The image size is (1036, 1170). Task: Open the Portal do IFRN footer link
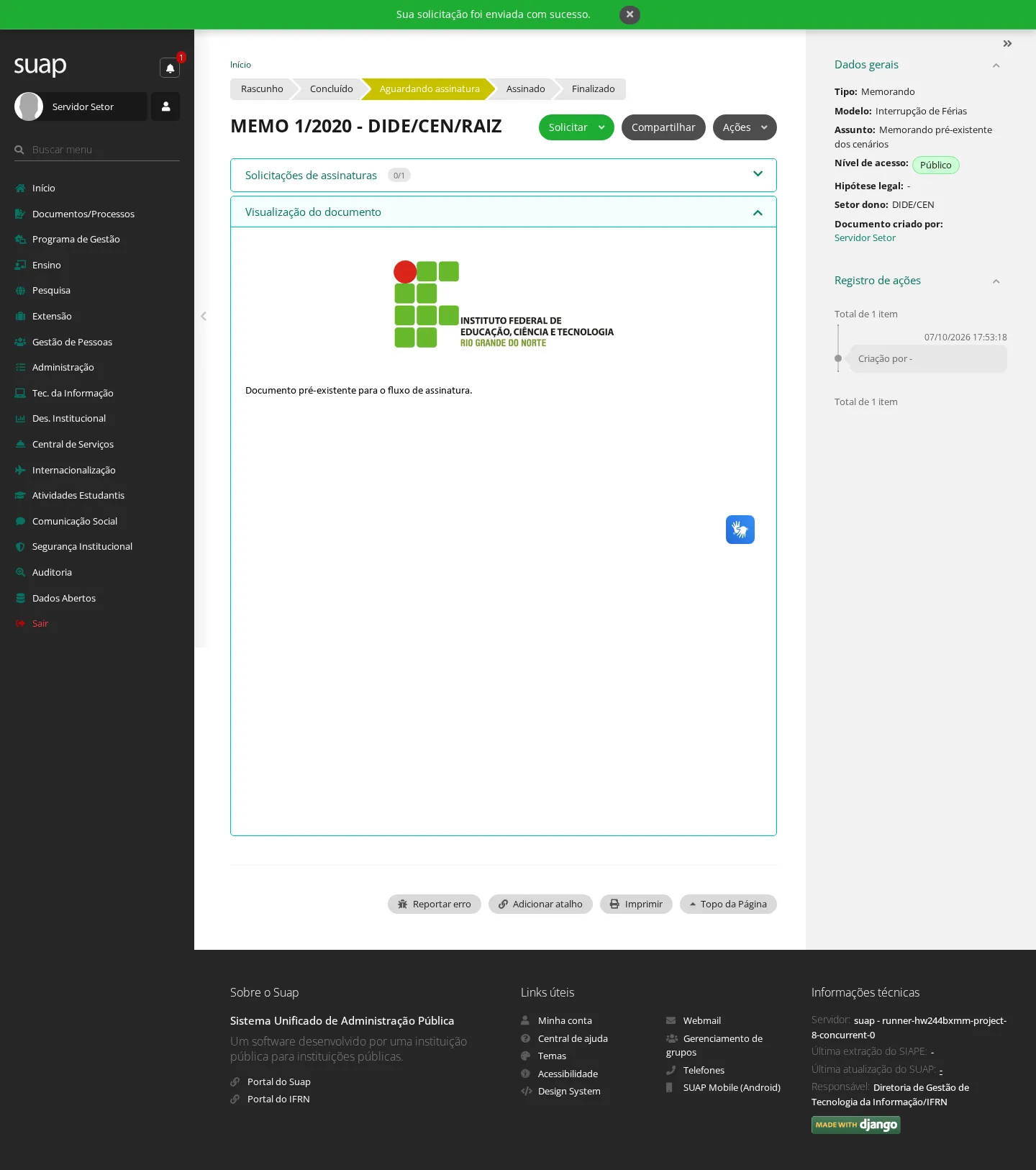coord(278,1099)
